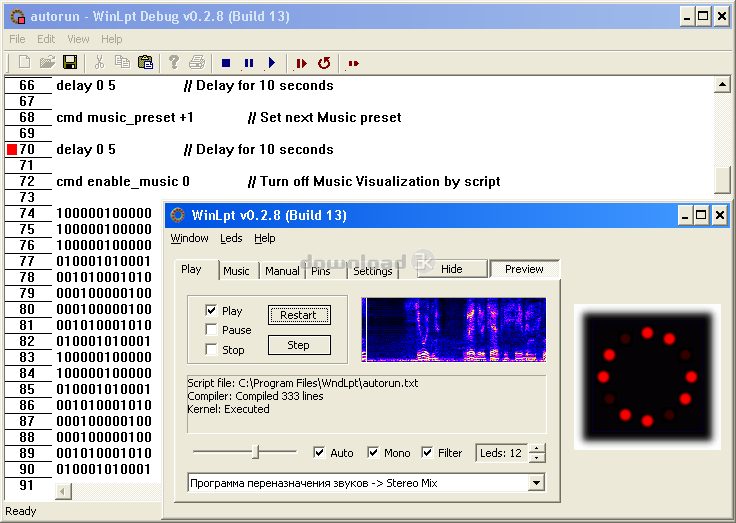736x523 pixels.
Task: Check the Stop checkbox
Action: tap(211, 349)
